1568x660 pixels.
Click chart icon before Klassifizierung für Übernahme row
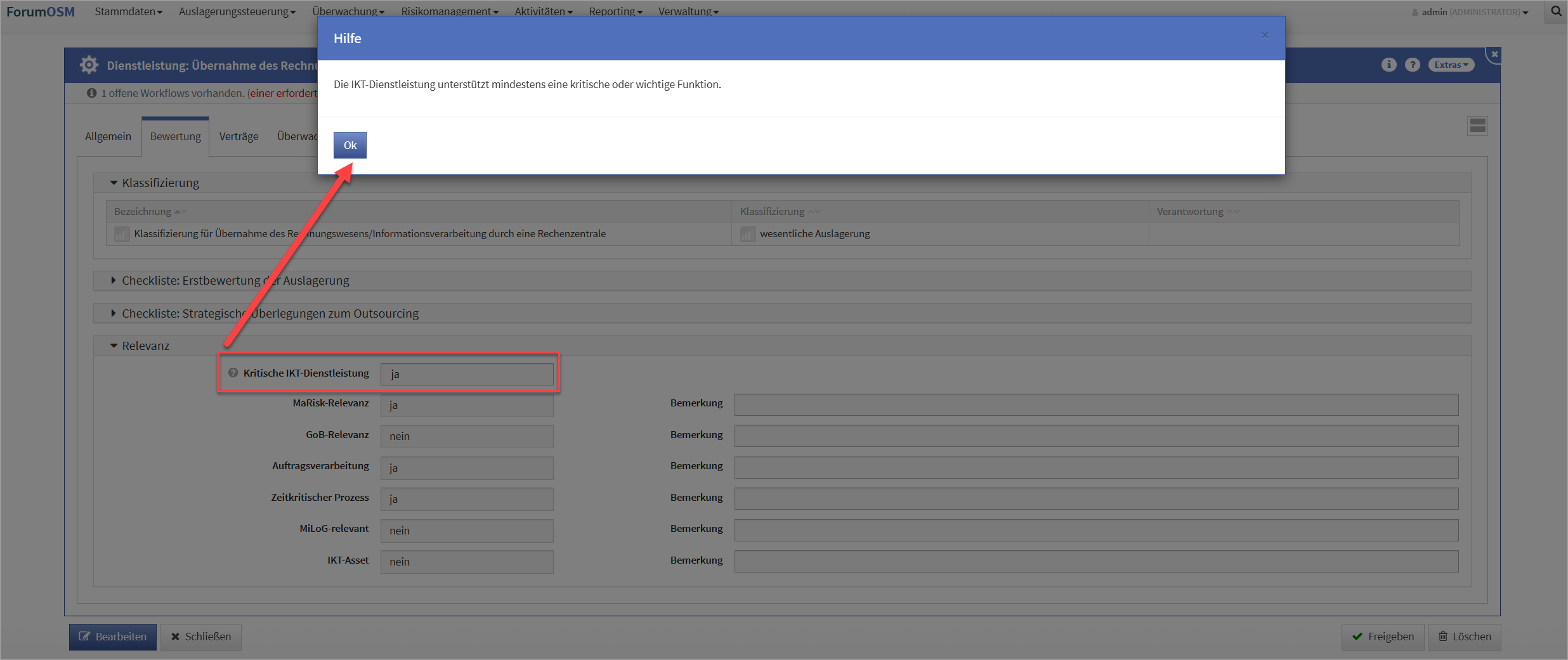click(x=122, y=234)
